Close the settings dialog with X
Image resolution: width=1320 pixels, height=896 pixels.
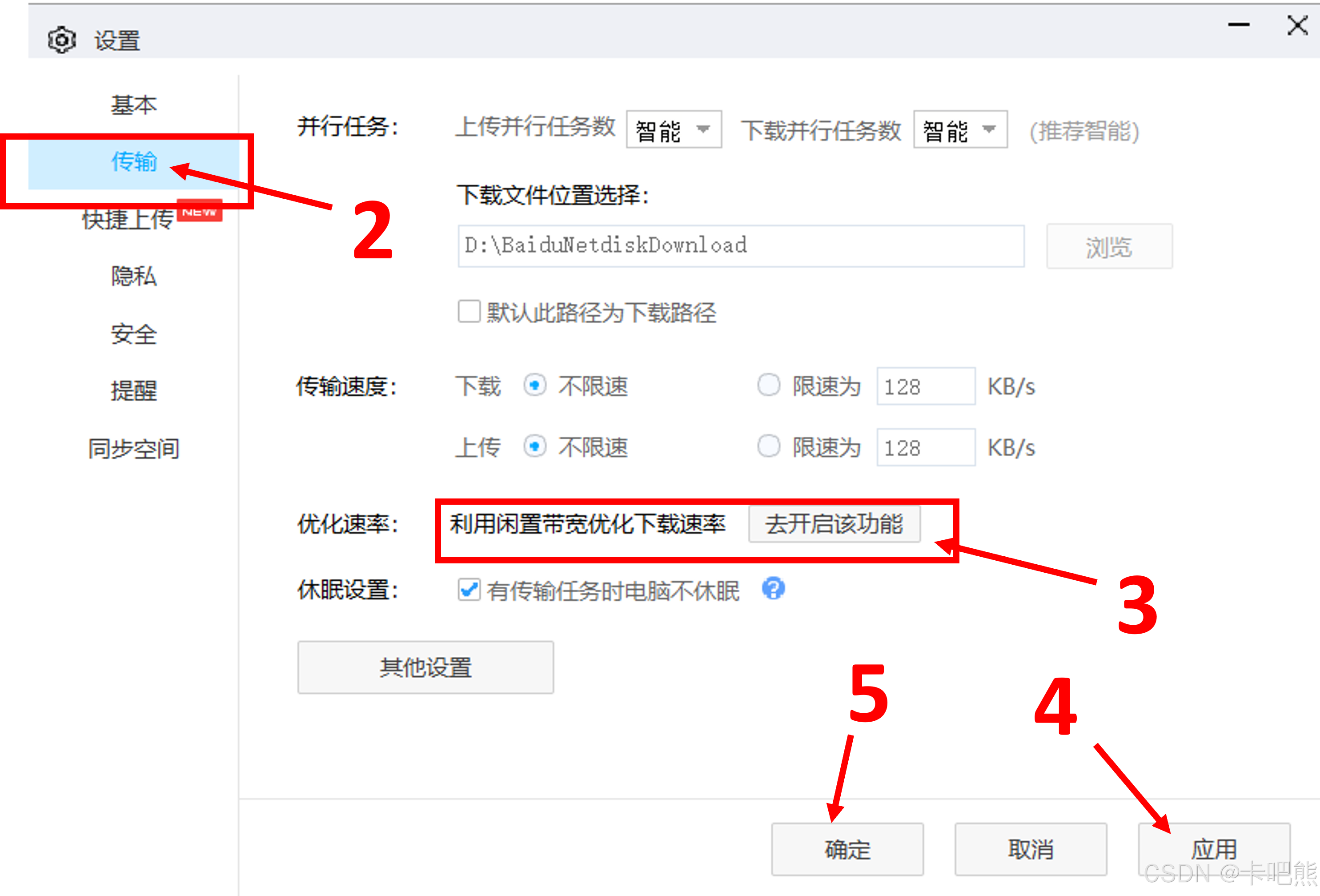pos(1297,25)
